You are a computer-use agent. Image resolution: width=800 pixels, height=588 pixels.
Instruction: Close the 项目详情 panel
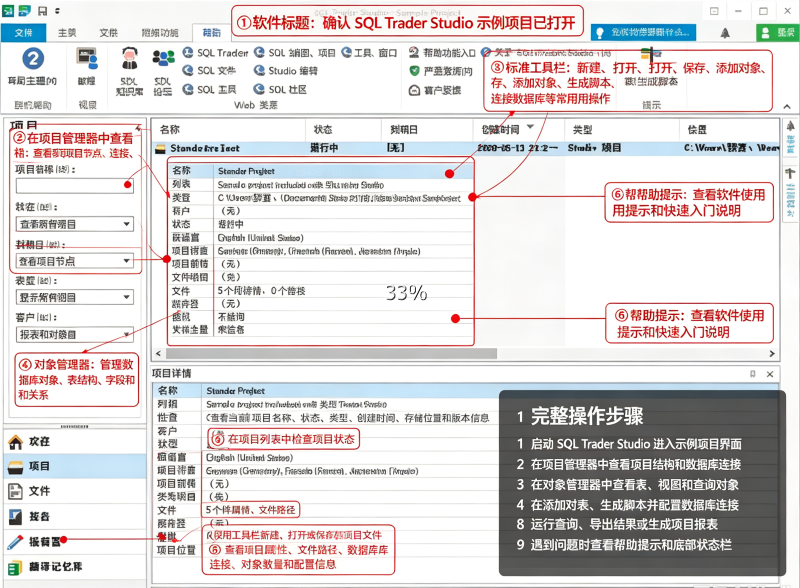[x=770, y=374]
